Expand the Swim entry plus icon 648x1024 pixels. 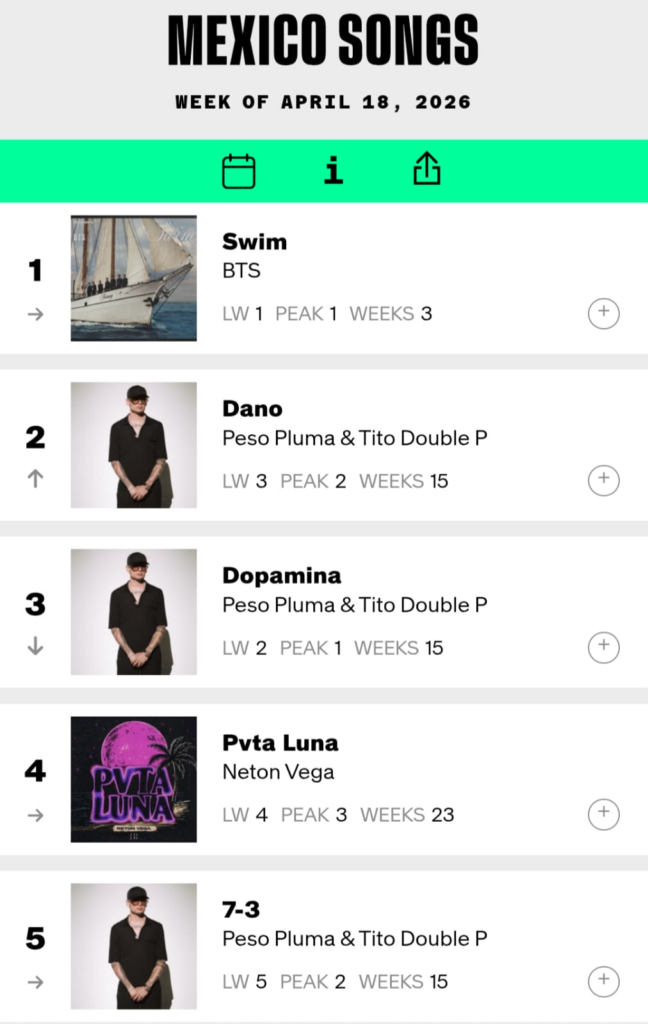(603, 314)
